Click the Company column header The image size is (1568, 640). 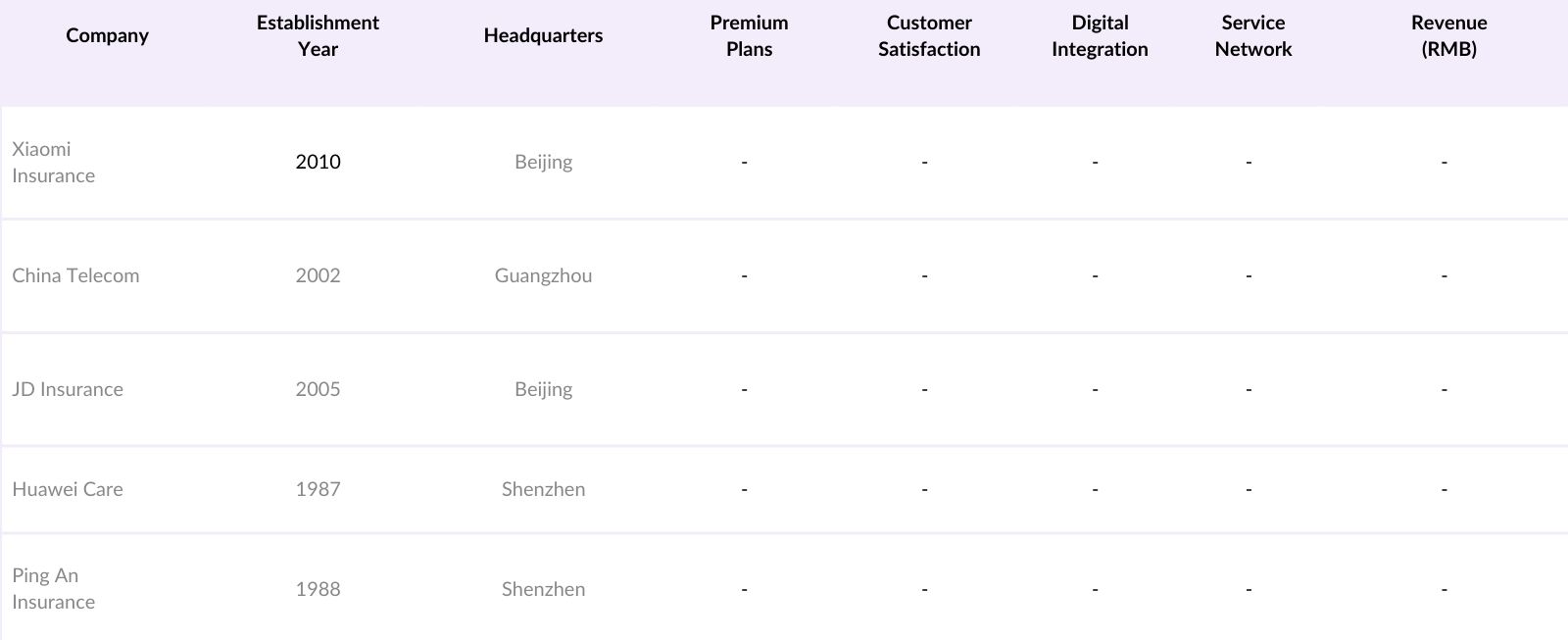click(x=107, y=36)
